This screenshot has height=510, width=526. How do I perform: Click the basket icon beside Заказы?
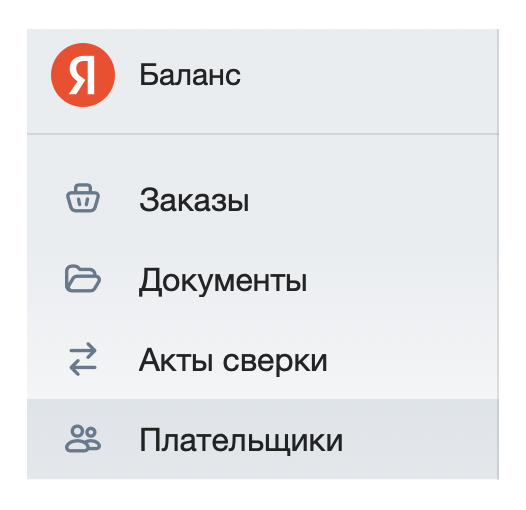83,198
